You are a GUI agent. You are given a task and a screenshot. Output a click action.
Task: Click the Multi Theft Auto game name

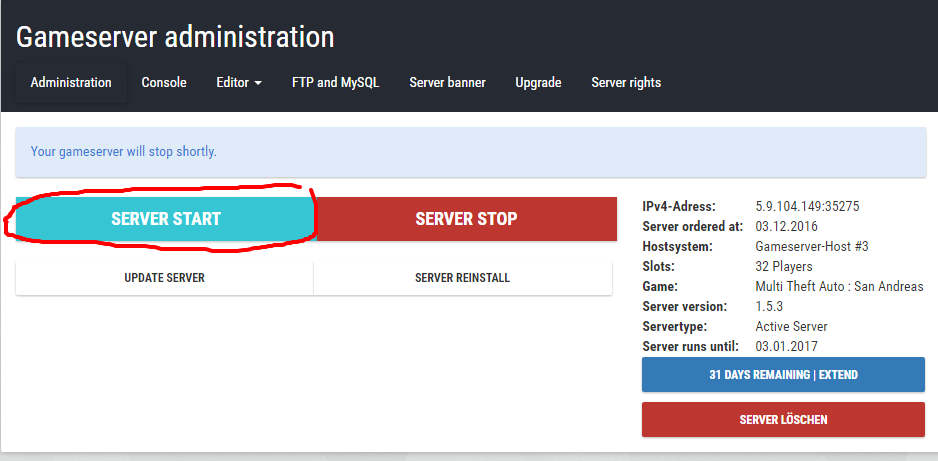[839, 287]
